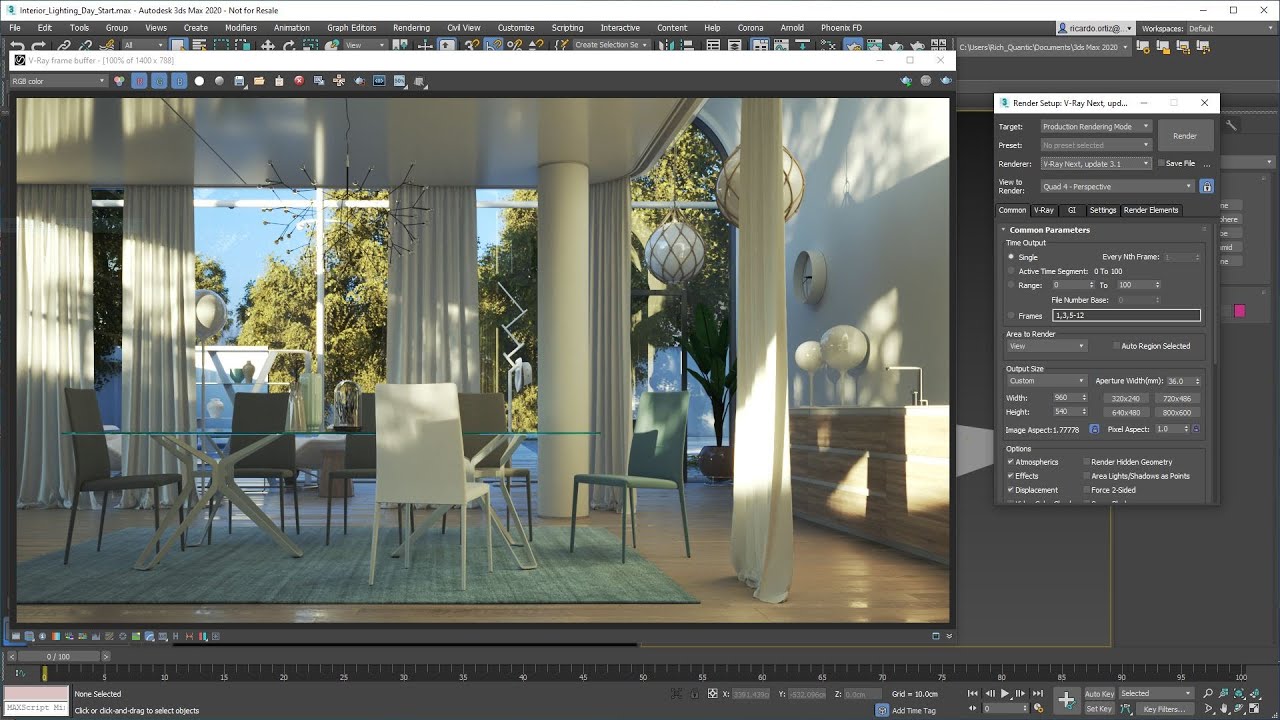Enable Render Hidden Geometry checkbox
Screen dimensions: 1280x720
[1087, 462]
